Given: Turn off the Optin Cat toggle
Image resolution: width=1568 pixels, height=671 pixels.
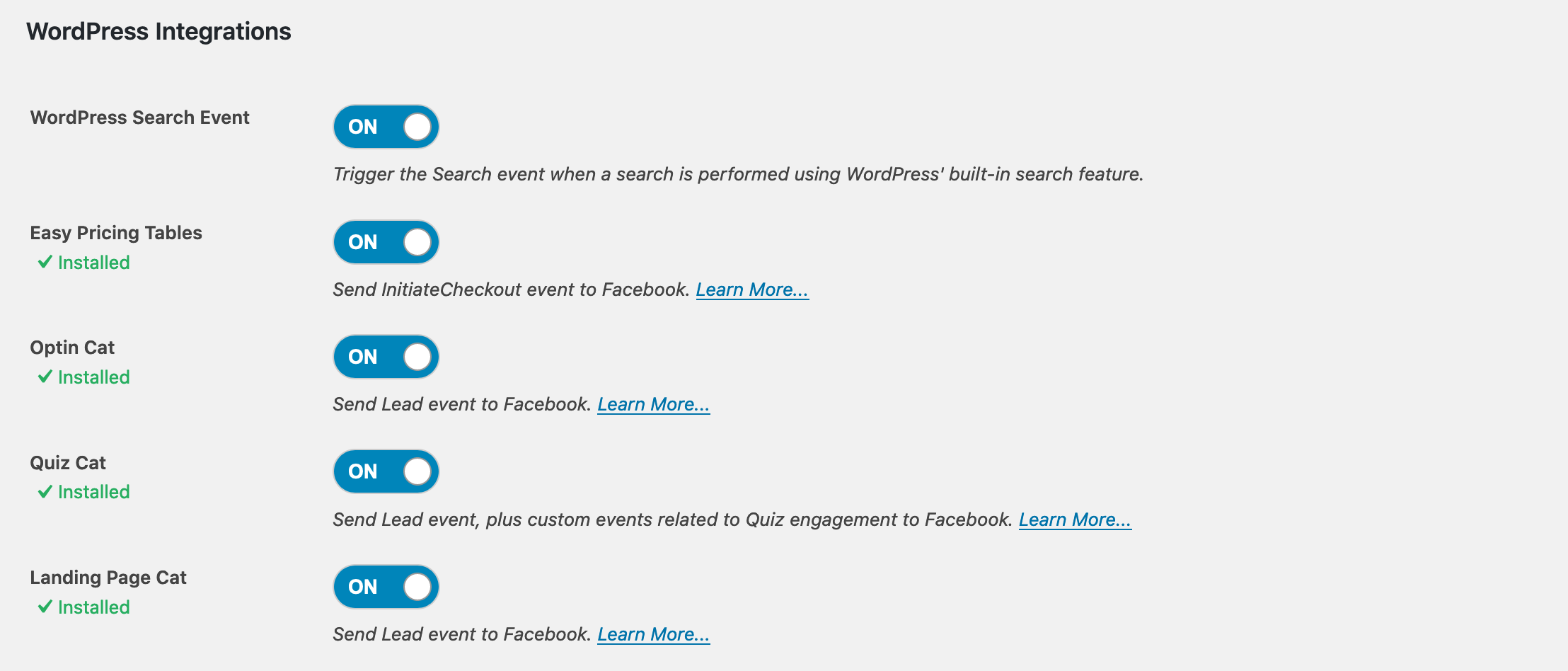Looking at the screenshot, I should [x=386, y=357].
